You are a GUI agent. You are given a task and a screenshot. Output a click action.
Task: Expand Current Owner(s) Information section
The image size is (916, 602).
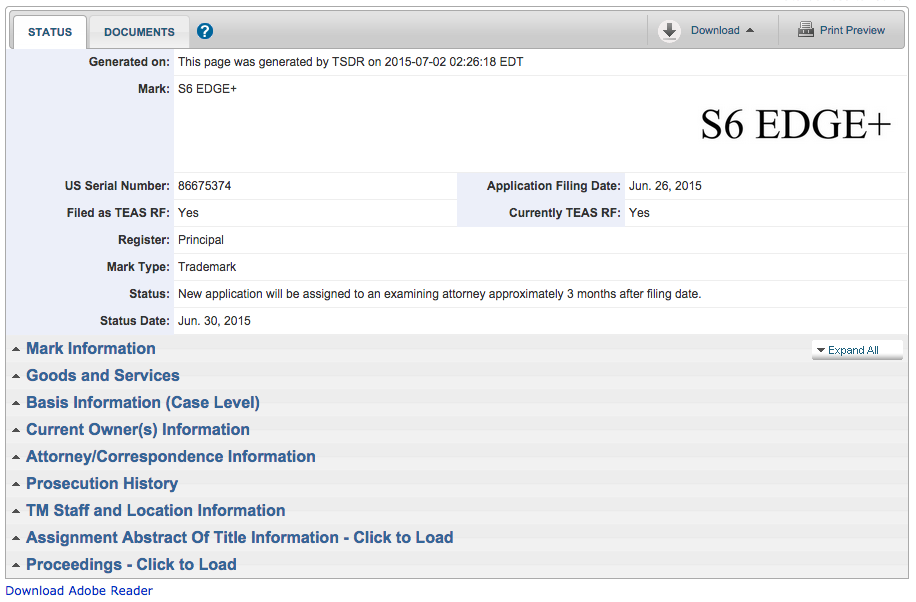[x=138, y=430]
